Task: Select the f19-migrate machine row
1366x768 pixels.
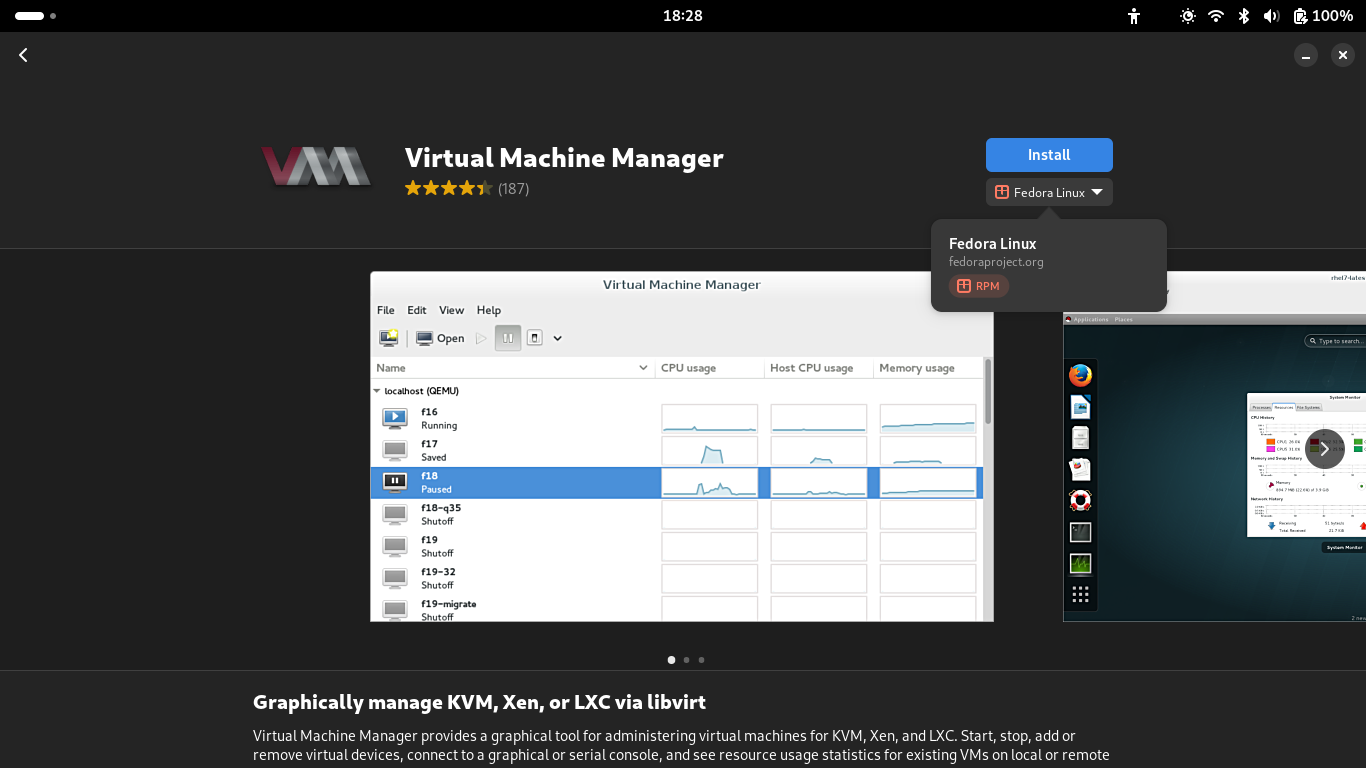Action: pos(677,608)
